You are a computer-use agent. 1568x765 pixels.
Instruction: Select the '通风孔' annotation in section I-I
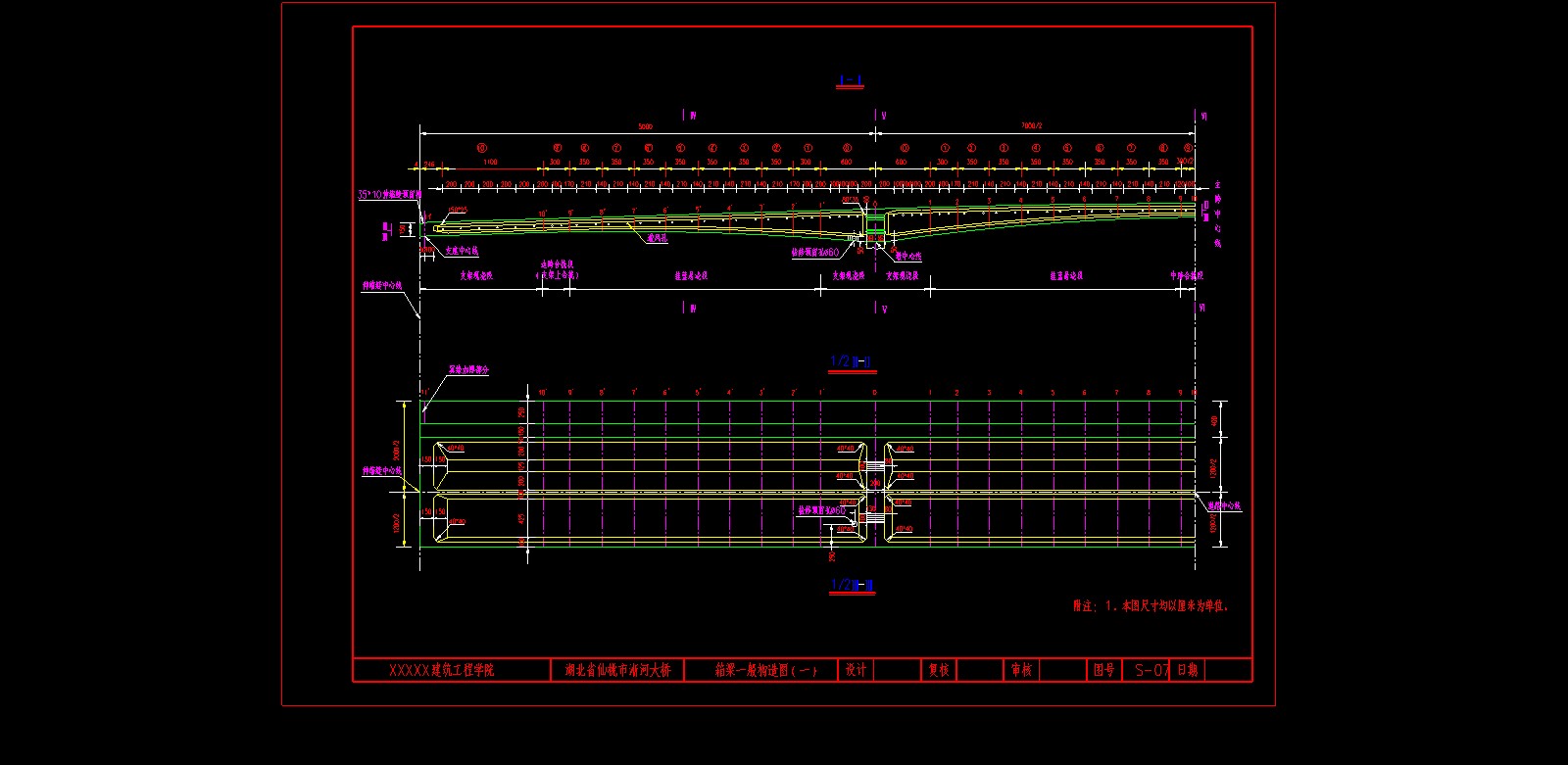tap(657, 237)
